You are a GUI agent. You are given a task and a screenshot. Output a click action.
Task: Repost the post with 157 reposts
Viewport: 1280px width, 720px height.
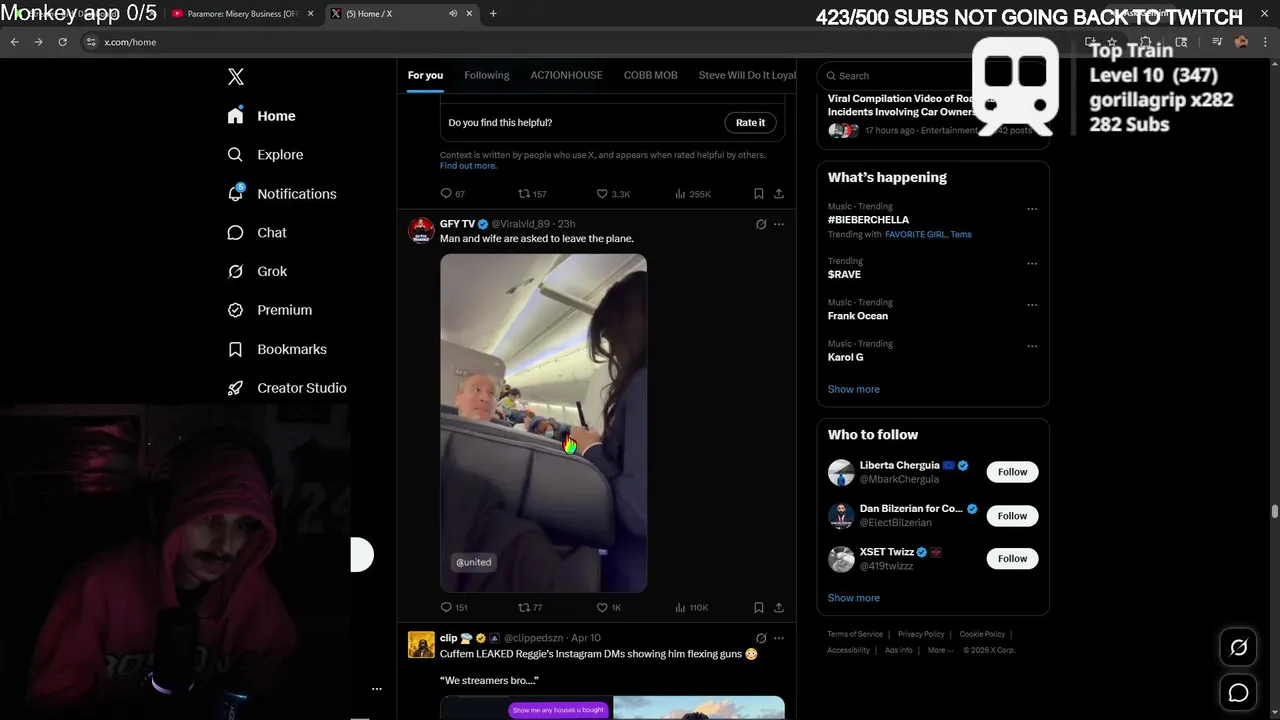coord(532,194)
